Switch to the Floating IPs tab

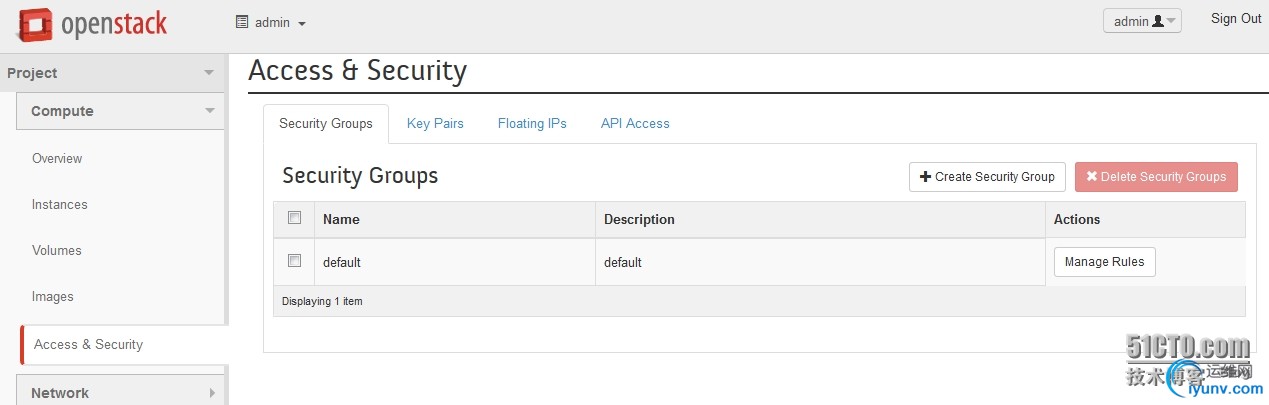(x=532, y=124)
